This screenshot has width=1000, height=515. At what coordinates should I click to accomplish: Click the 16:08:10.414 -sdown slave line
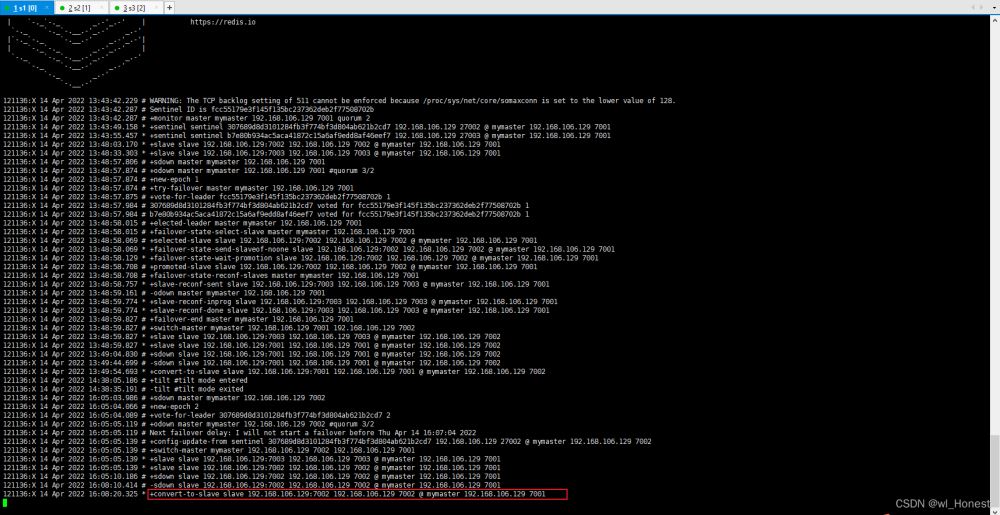point(252,484)
